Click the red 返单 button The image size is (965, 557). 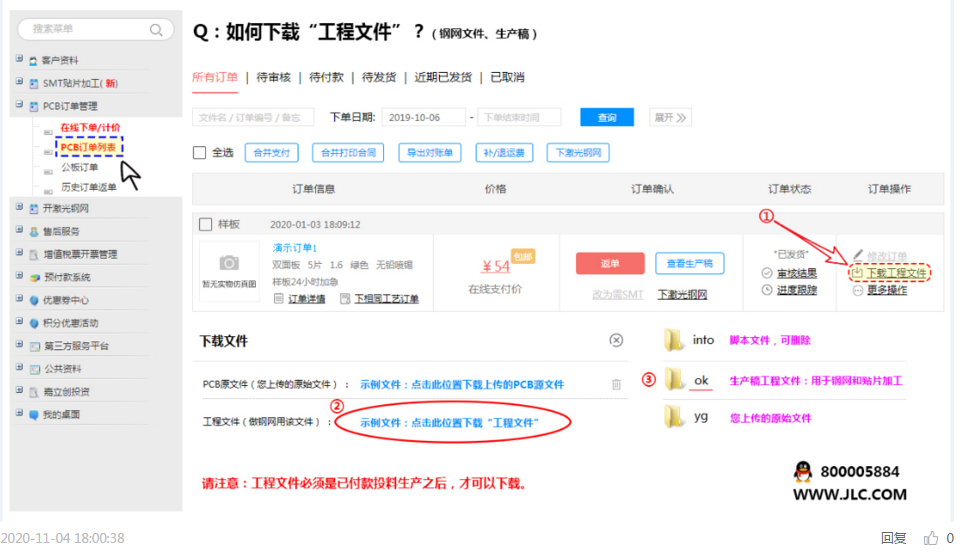609,263
